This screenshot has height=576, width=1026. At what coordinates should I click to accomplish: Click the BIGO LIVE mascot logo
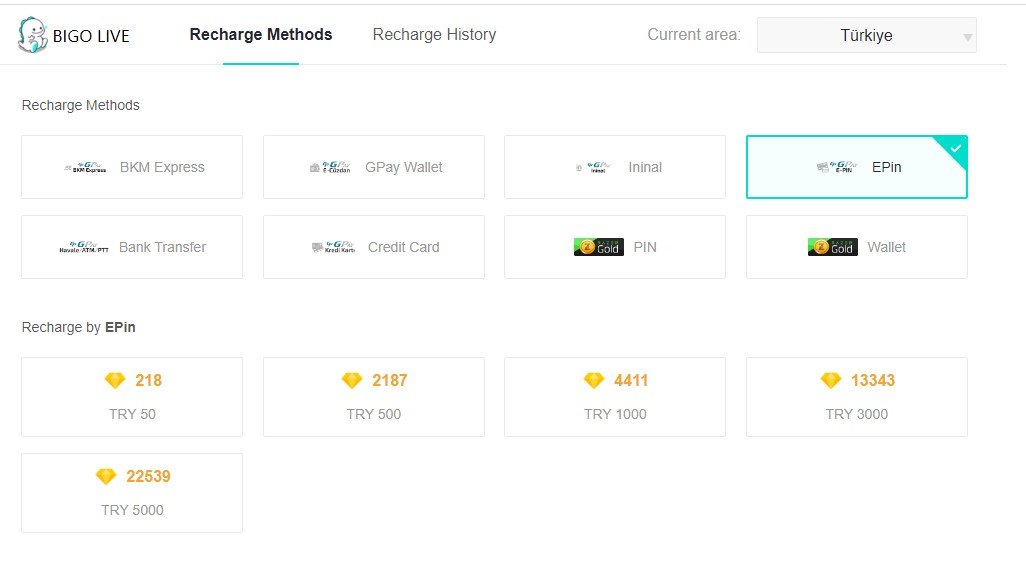tap(33, 35)
